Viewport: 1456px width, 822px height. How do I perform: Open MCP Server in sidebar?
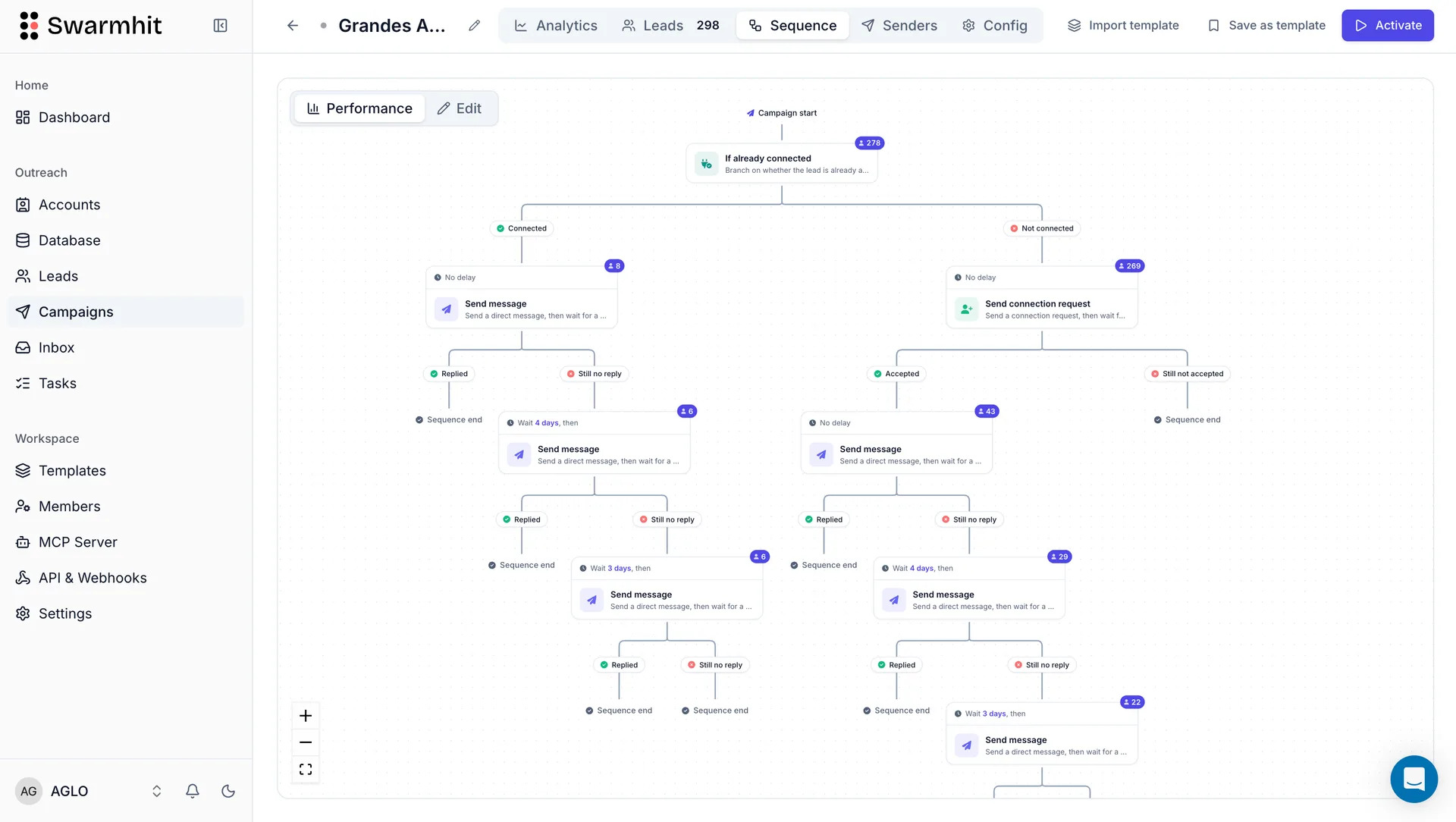pyautogui.click(x=125, y=542)
